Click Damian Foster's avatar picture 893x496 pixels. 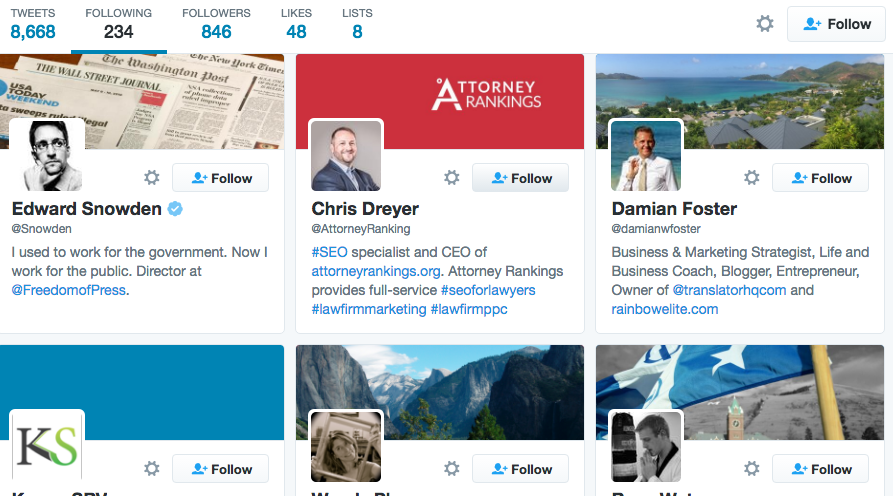point(646,156)
